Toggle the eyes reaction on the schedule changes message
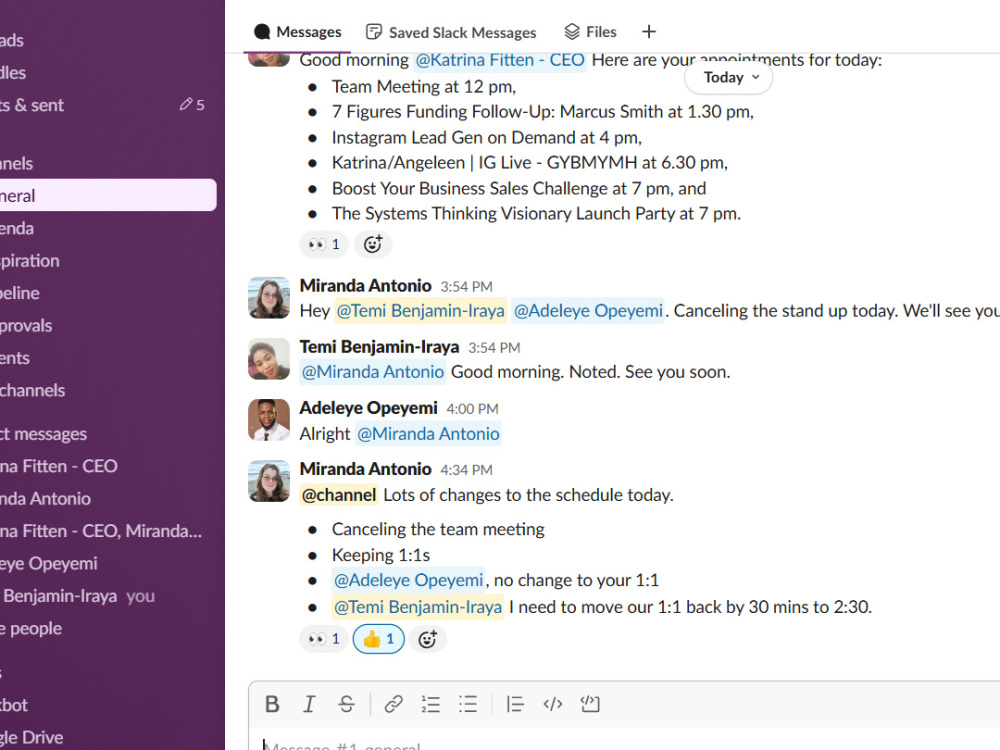The height and width of the screenshot is (750, 1000). (x=324, y=639)
